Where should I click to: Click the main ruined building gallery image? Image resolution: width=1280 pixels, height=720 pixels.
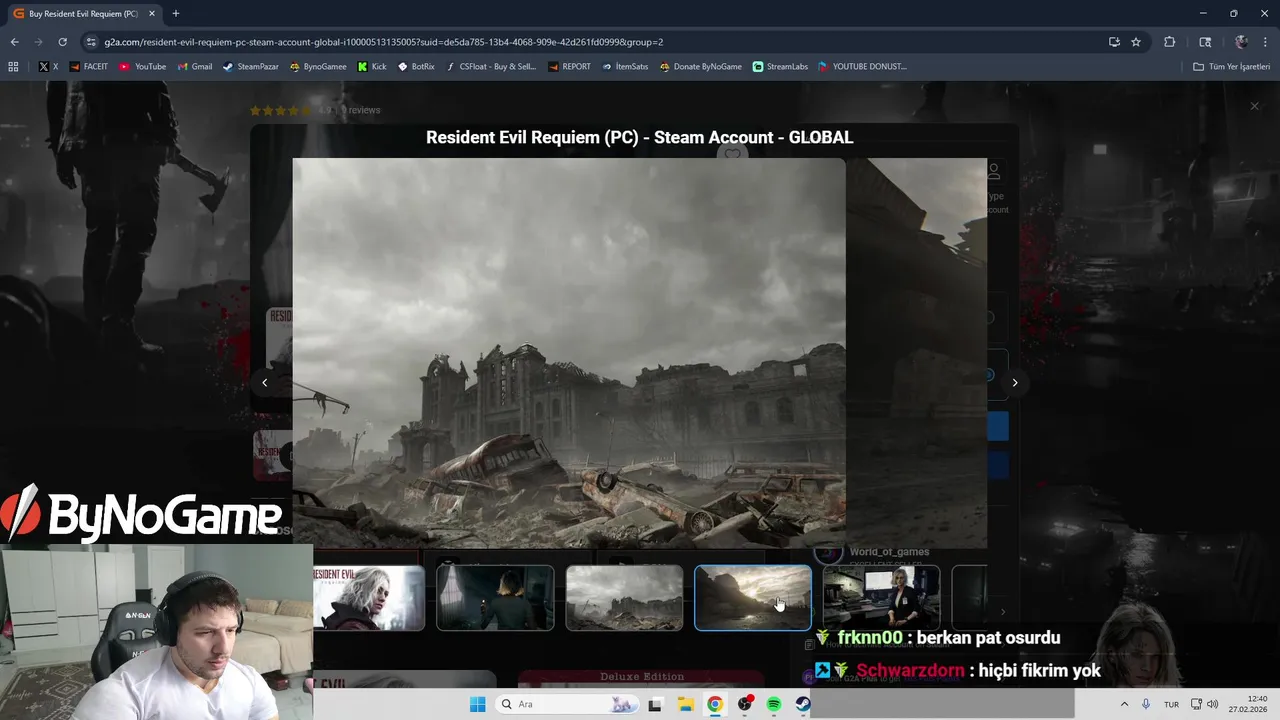click(x=569, y=353)
